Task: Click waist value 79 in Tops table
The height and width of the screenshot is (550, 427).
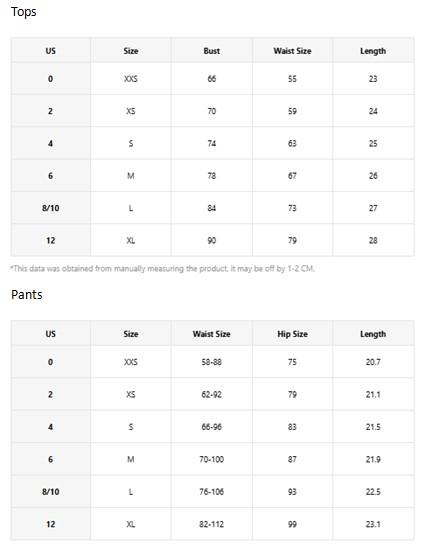Action: (292, 240)
